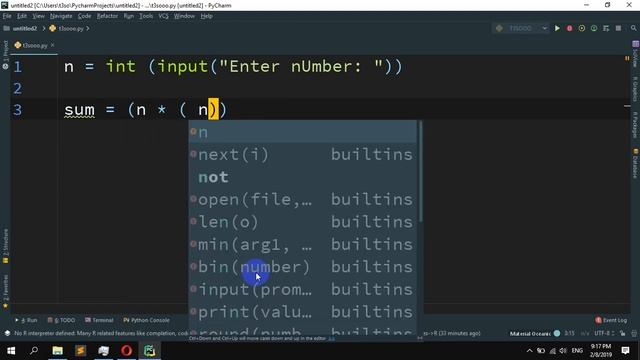Image resolution: width=640 pixels, height=360 pixels.
Task: Open the View menu
Action: coord(38,16)
